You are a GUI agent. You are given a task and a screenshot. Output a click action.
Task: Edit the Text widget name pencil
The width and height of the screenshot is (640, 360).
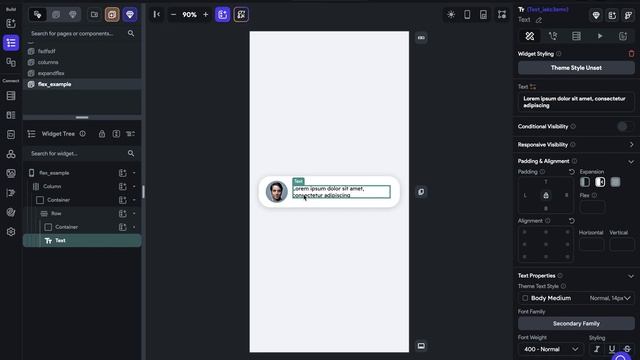coord(539,20)
